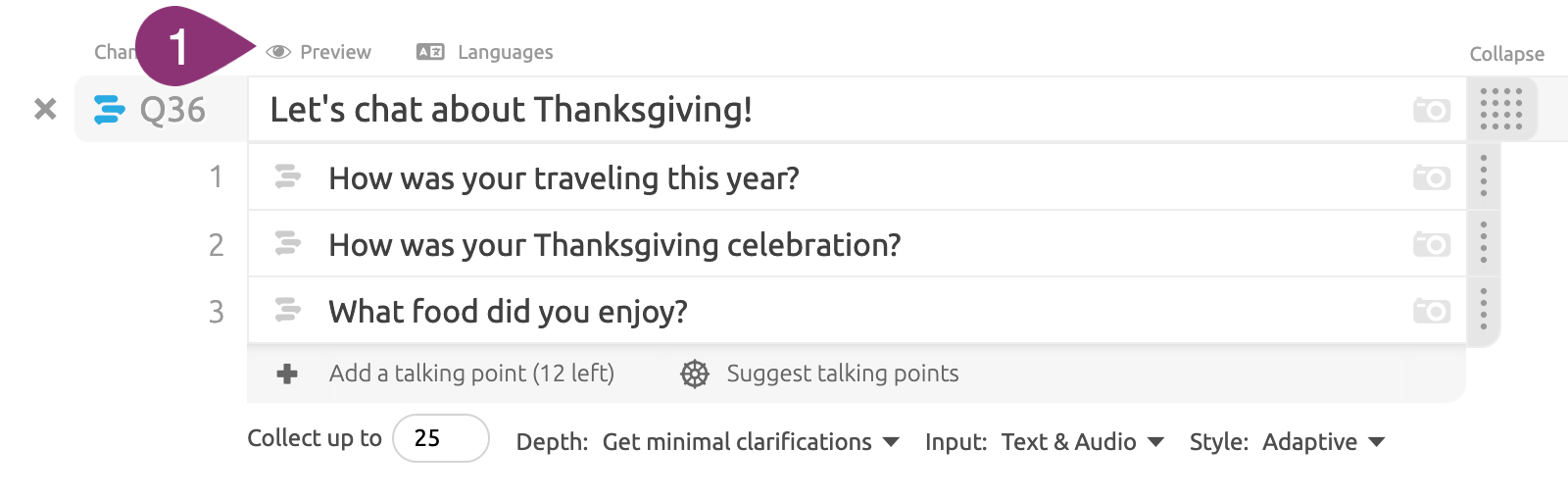
Task: Open the grid drag handle for Q36
Action: click(1501, 109)
